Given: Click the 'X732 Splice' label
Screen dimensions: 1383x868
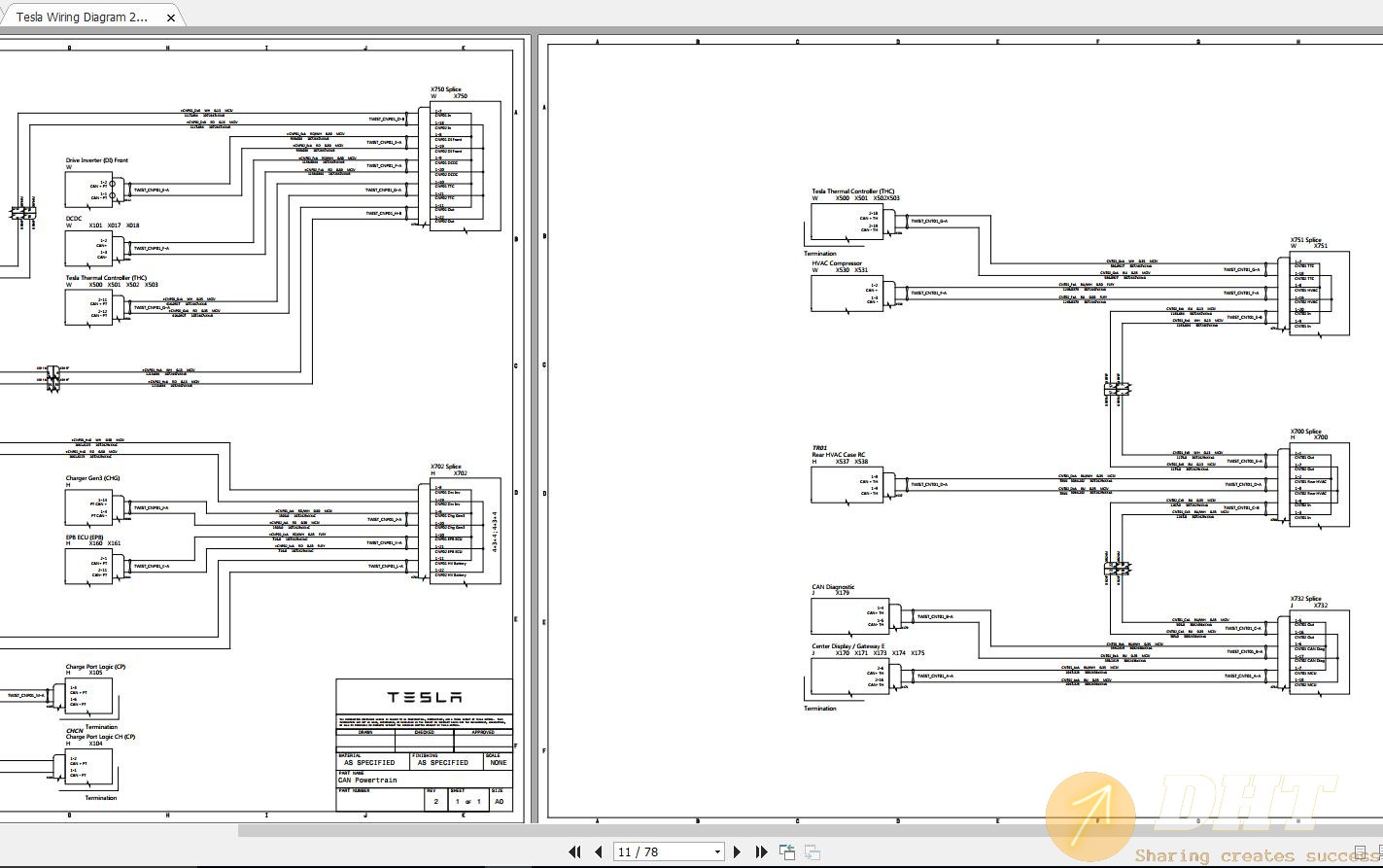Looking at the screenshot, I should pos(1306,599).
